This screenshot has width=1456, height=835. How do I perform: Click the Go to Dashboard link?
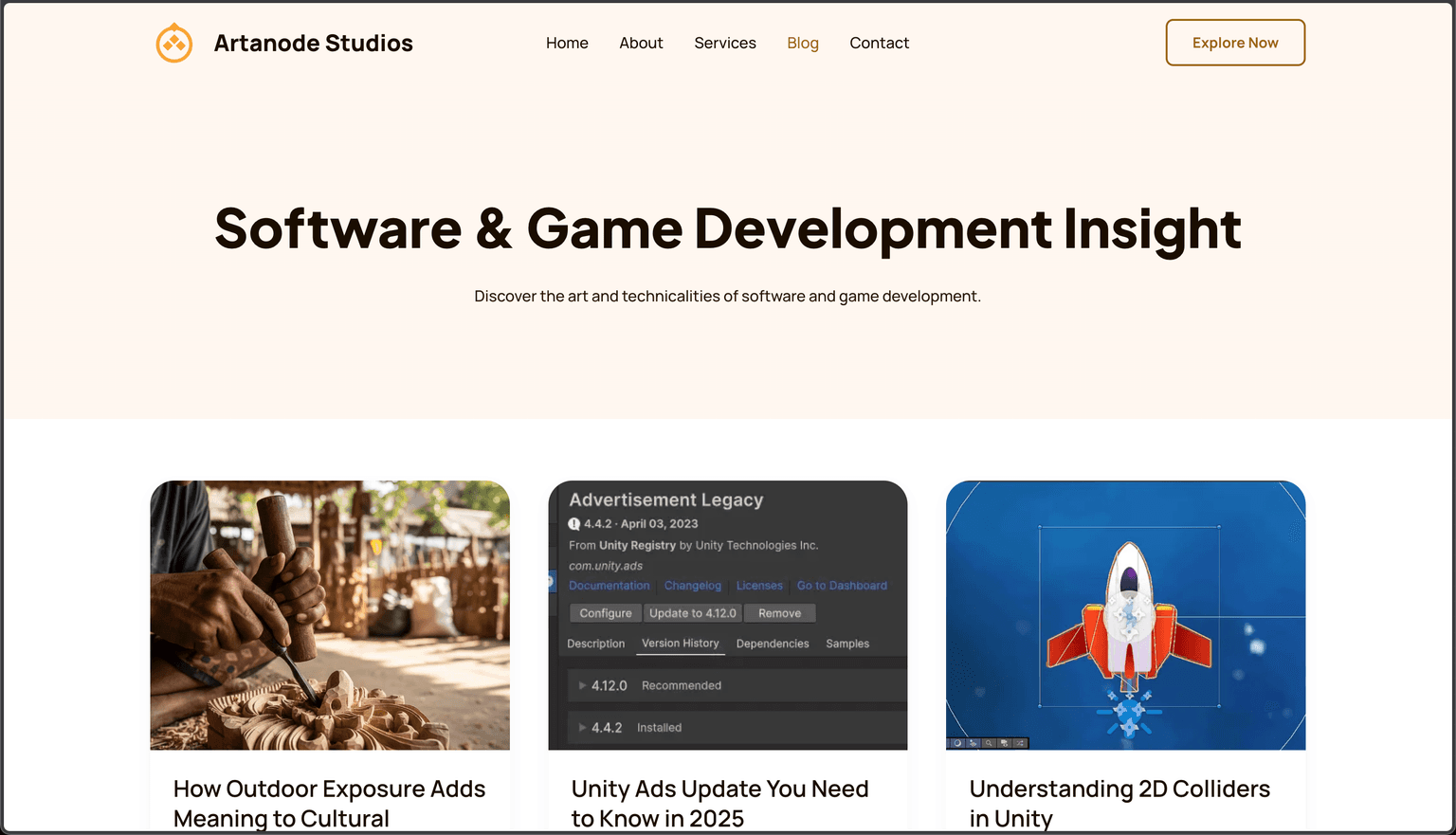point(842,586)
